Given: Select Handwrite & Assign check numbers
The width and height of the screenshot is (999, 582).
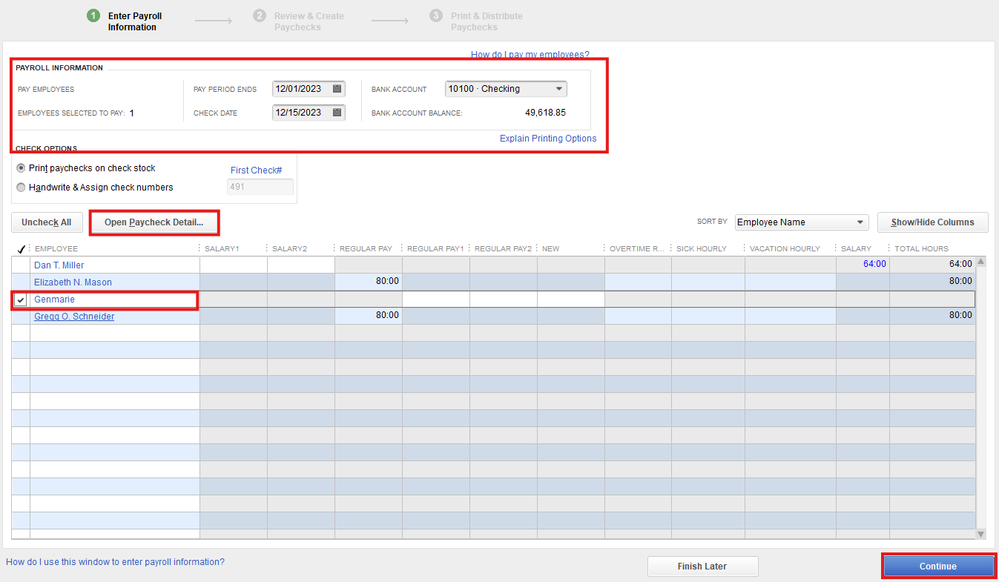Looking at the screenshot, I should [21, 187].
